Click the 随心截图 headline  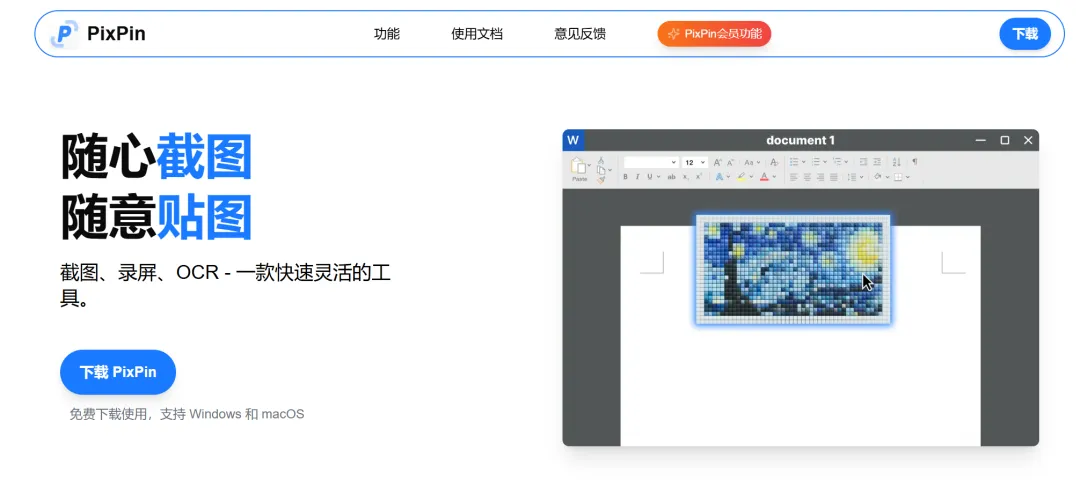(156, 157)
